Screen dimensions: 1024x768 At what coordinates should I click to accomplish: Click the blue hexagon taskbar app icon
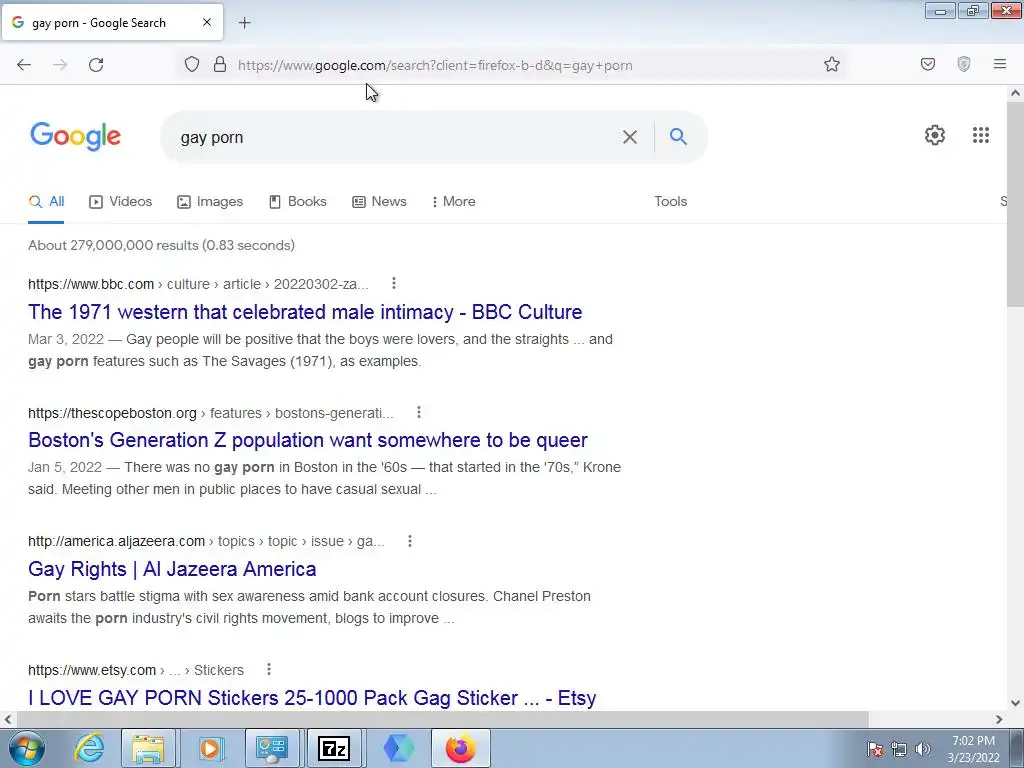tap(398, 749)
